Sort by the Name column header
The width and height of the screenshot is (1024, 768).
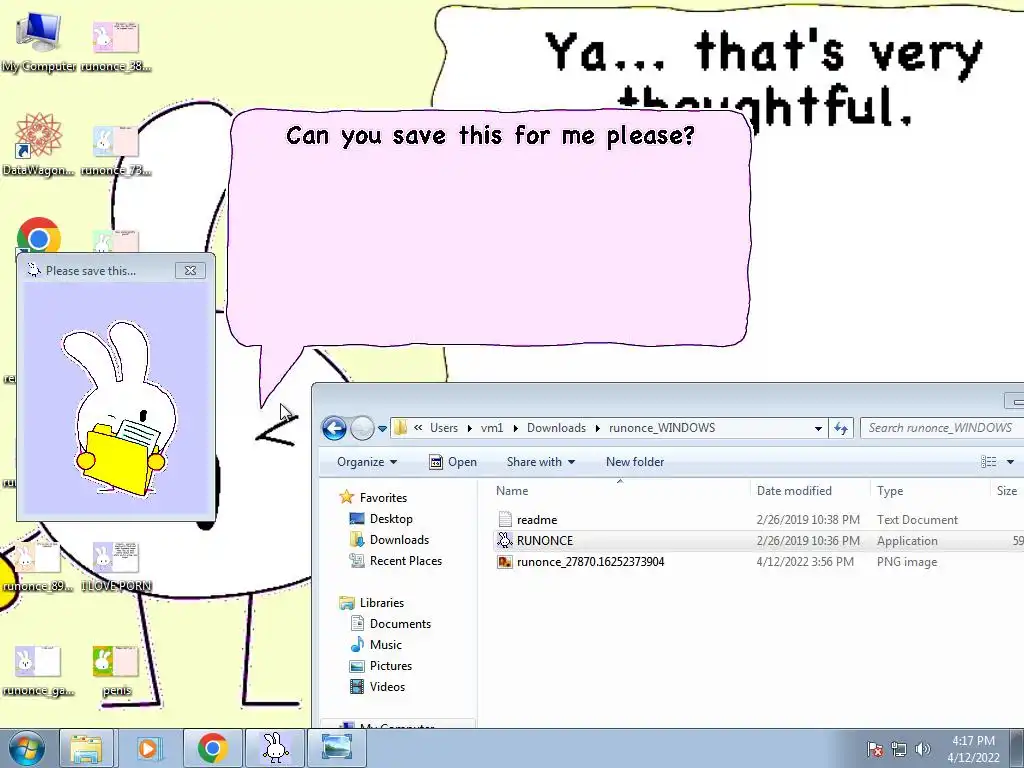[620, 490]
